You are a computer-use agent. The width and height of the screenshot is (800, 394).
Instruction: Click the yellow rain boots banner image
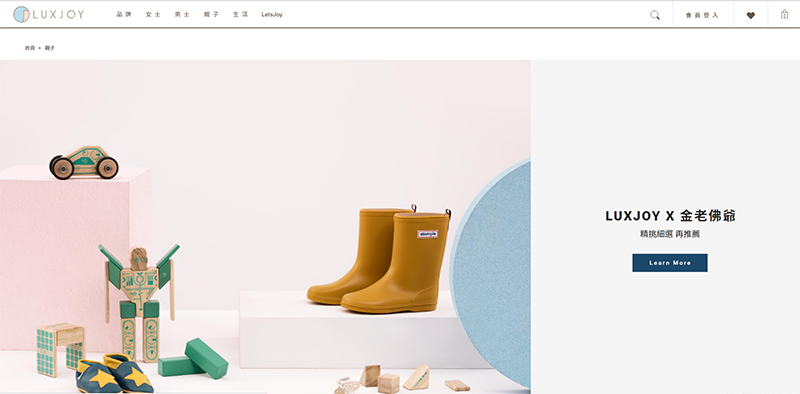click(265, 227)
